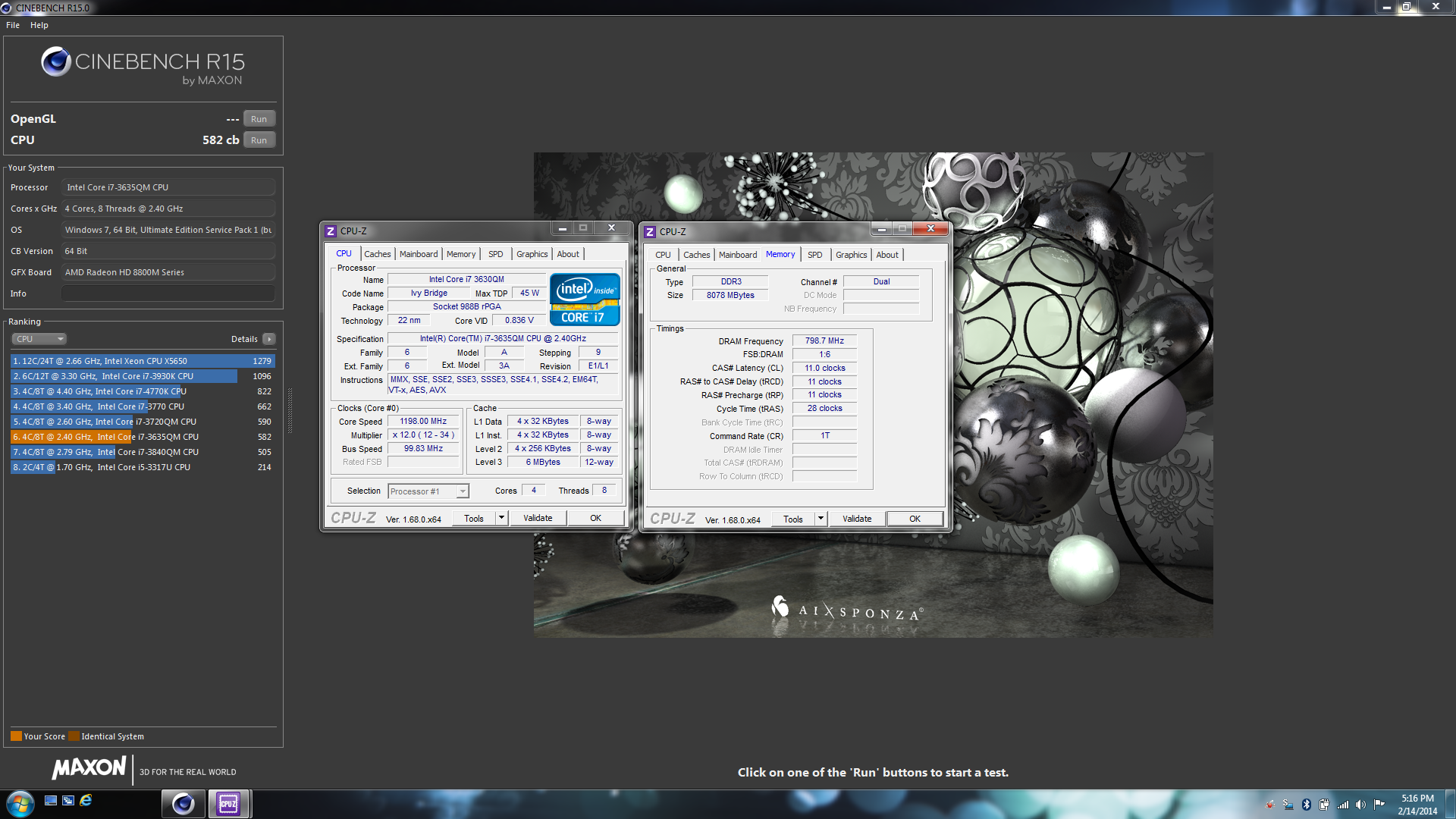Viewport: 1456px width, 819px height.
Task: Click OK in right CPU-Z window
Action: pos(915,519)
